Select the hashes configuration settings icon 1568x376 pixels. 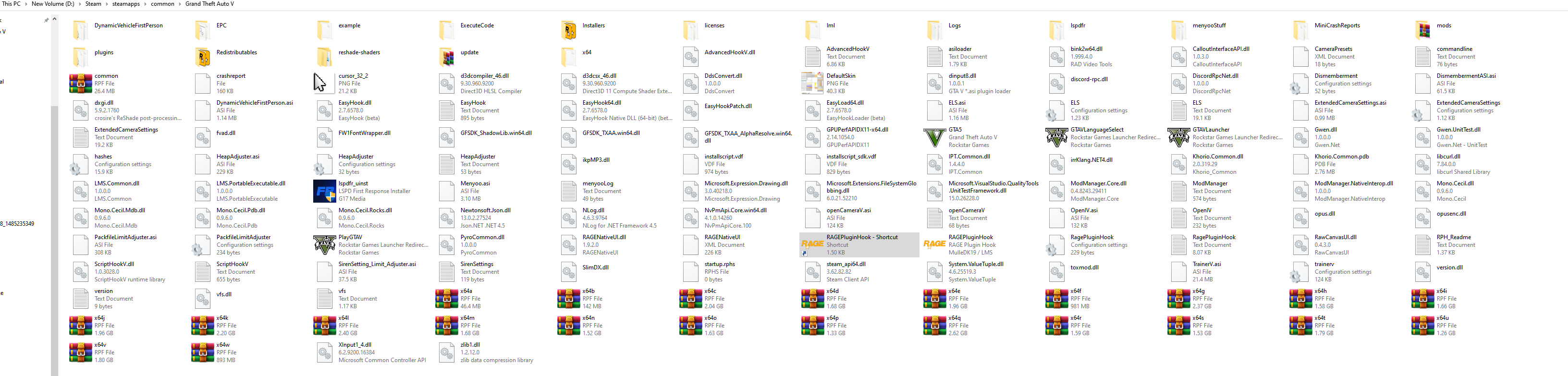pyautogui.click(x=79, y=164)
